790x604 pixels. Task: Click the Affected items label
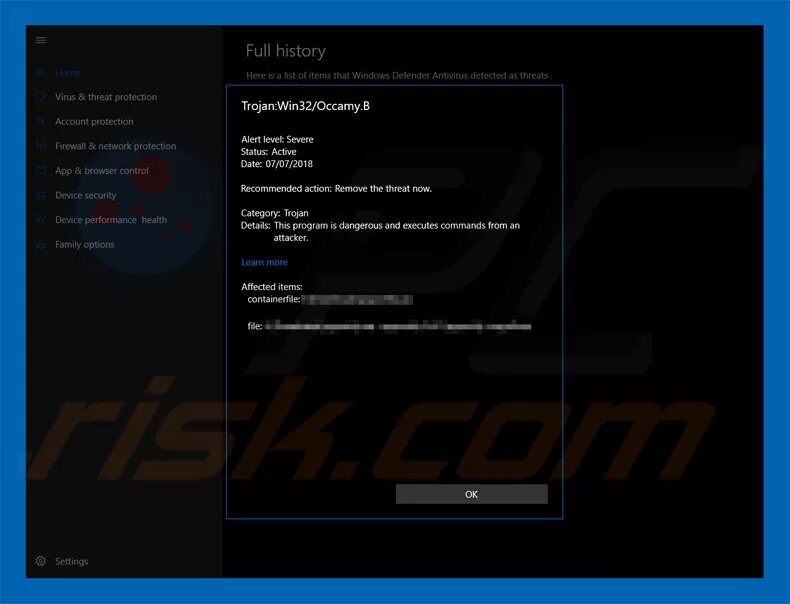point(272,287)
